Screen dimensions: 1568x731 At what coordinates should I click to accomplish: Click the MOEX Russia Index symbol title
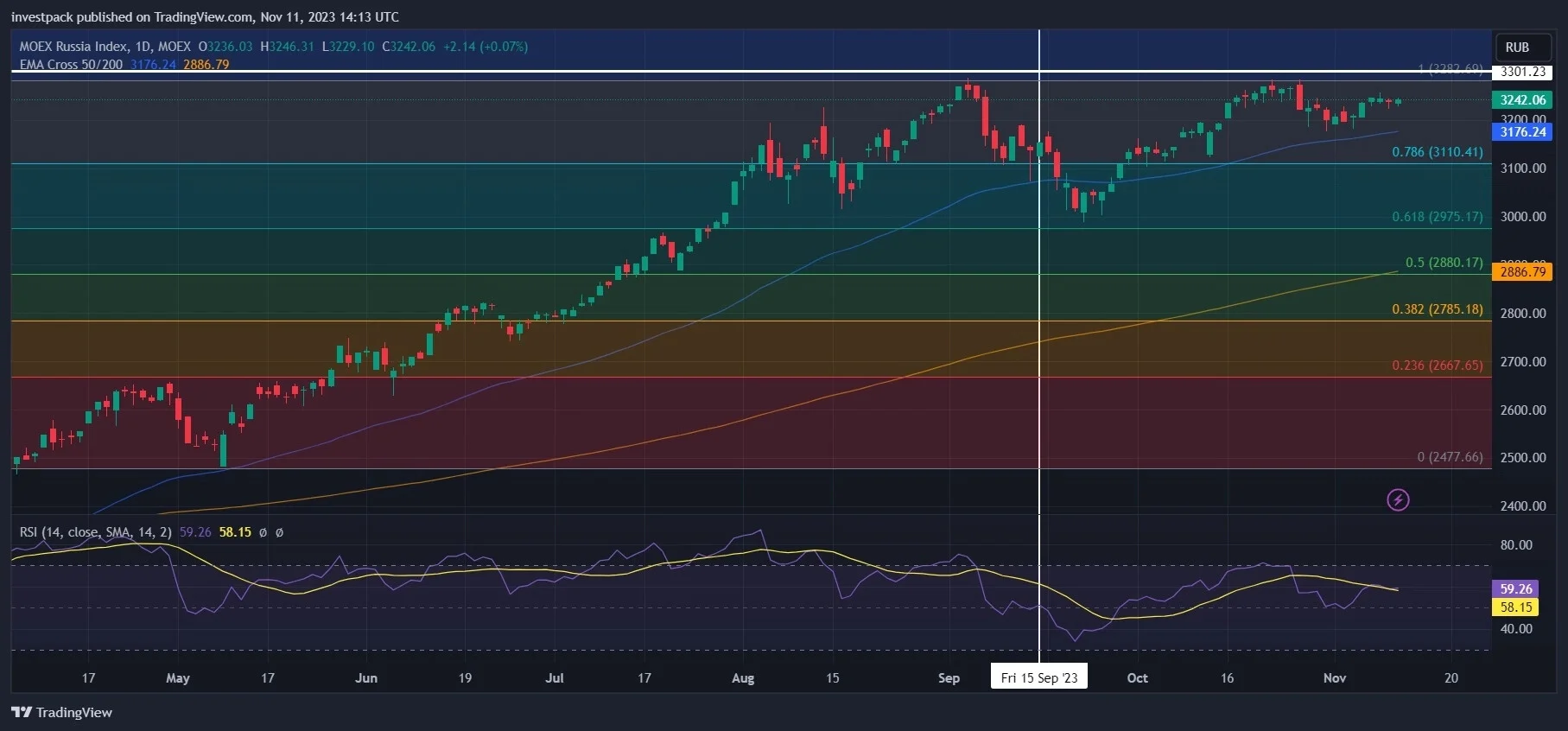pos(105,47)
